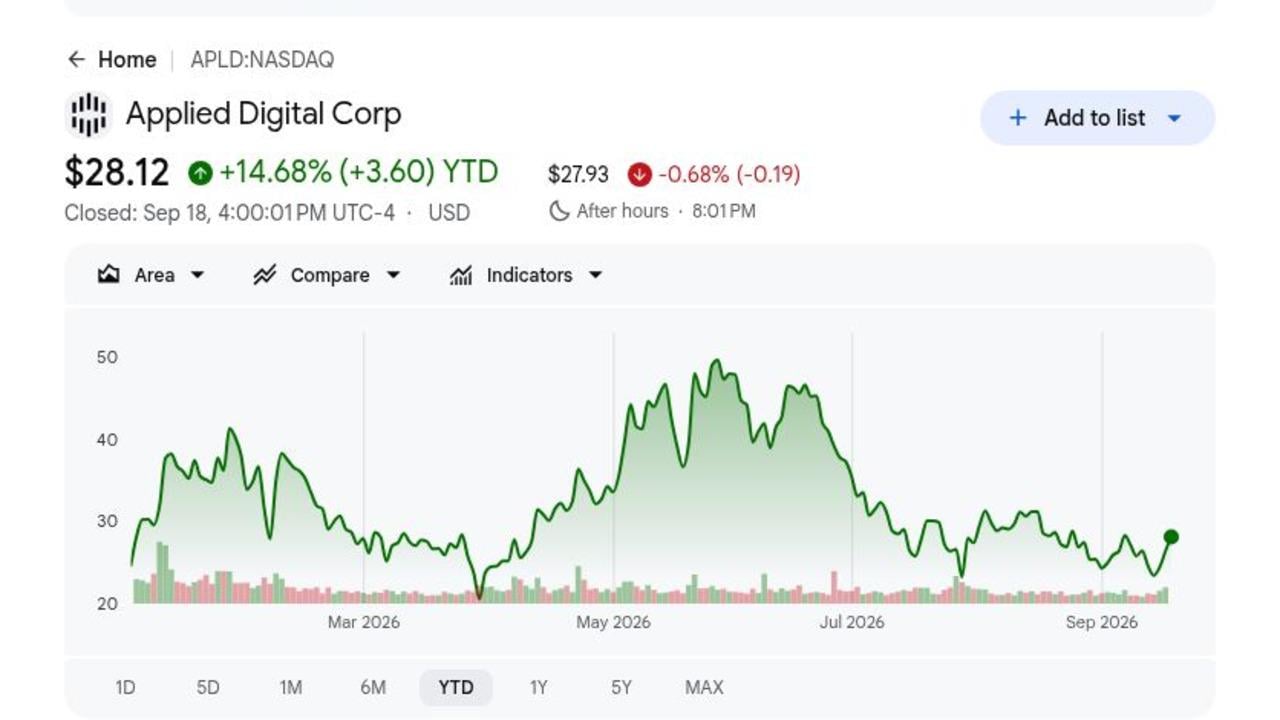Expand the Area chart style dropdown
Image resolution: width=1280 pixels, height=720 pixels.
point(197,275)
